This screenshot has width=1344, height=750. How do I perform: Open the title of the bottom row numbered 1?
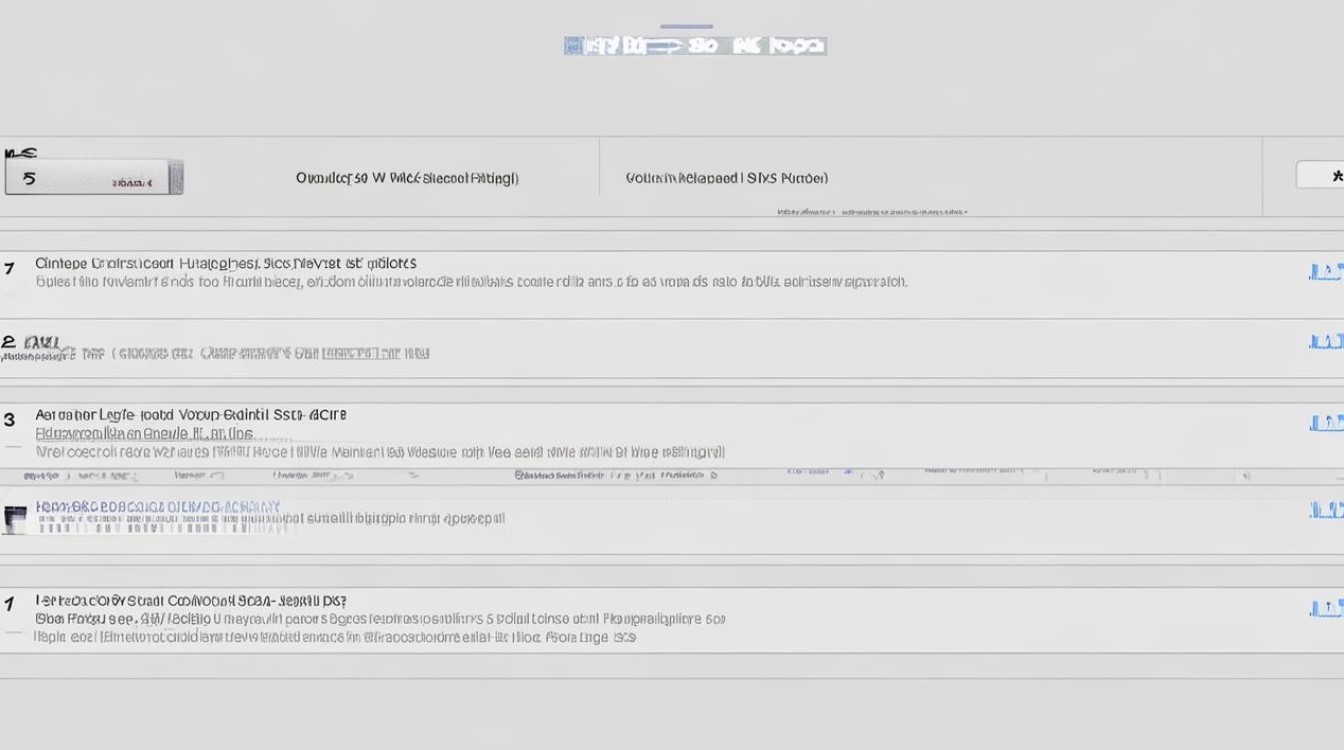(190, 601)
